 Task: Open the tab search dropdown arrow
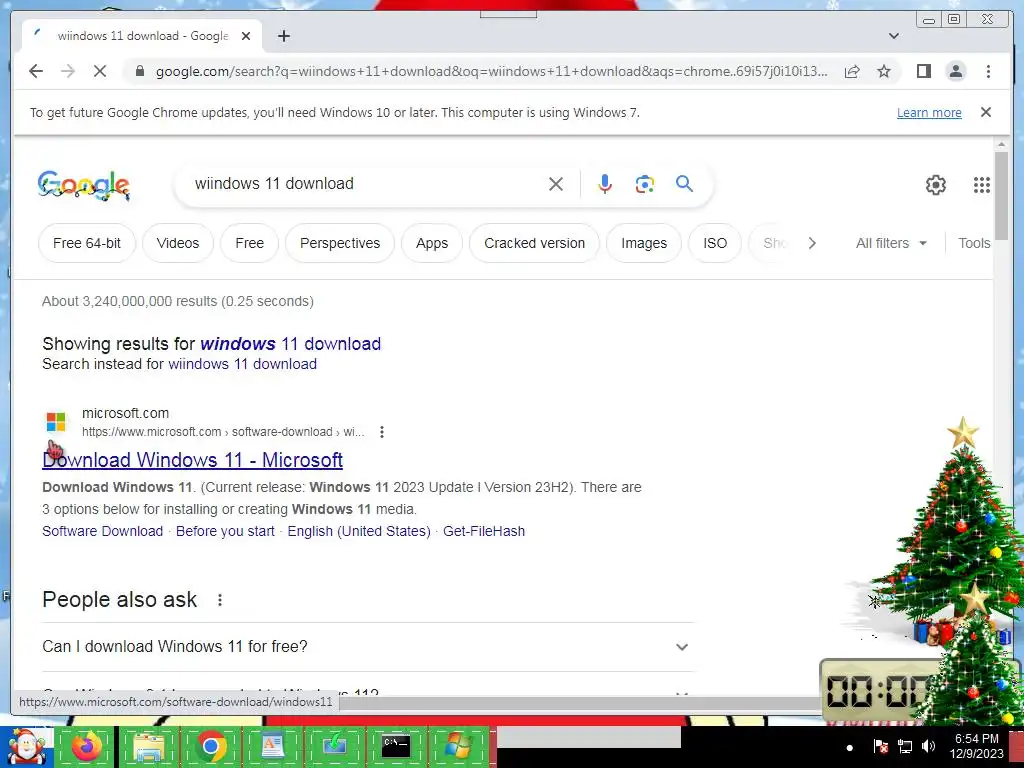pos(894,36)
